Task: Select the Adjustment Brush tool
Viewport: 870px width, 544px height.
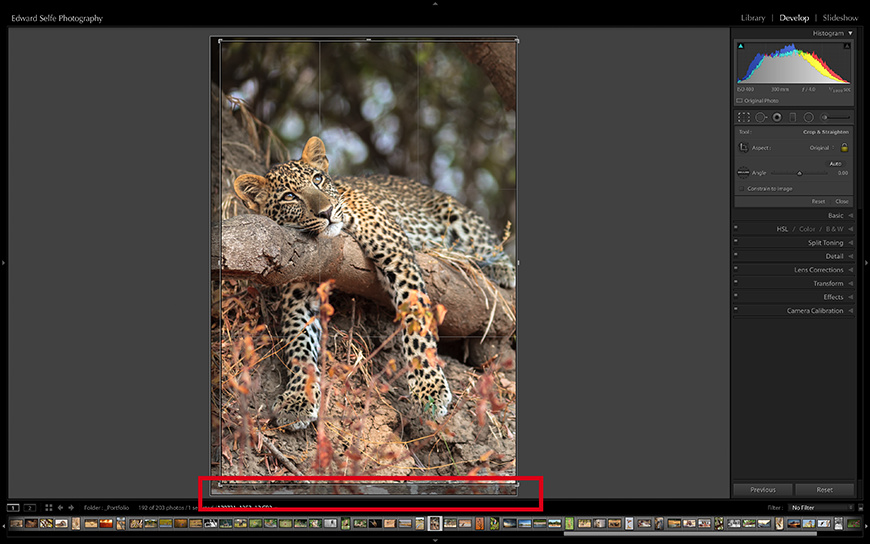Action: click(x=836, y=117)
